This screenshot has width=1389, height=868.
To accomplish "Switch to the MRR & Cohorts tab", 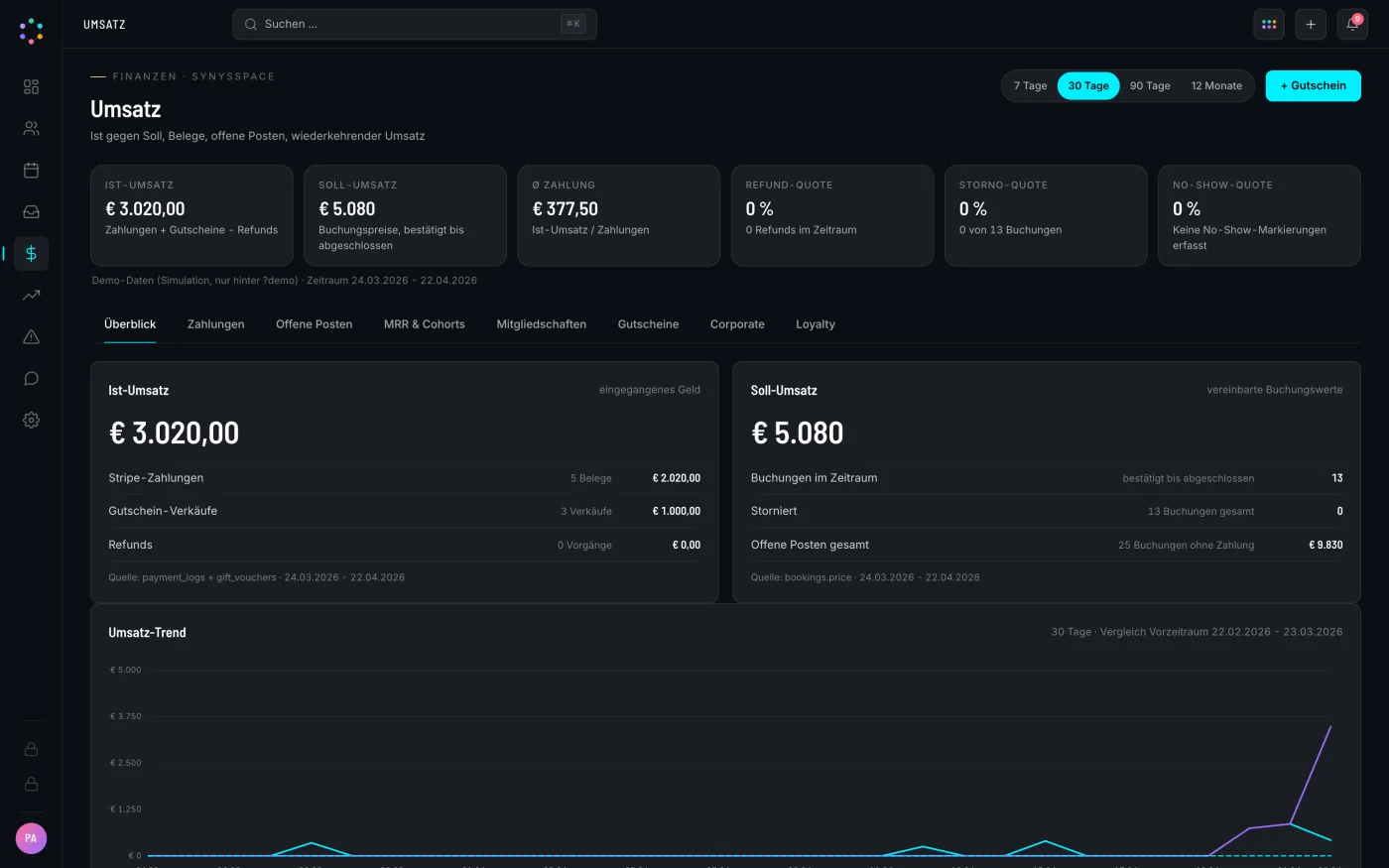I will (425, 324).
